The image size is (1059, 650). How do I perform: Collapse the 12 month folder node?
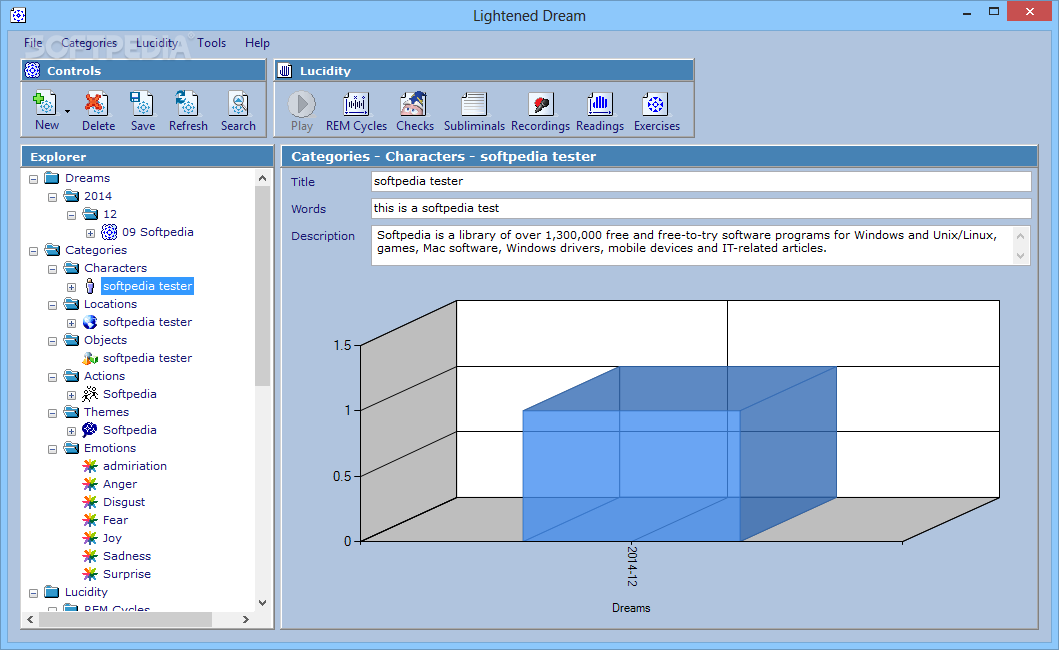tap(72, 216)
